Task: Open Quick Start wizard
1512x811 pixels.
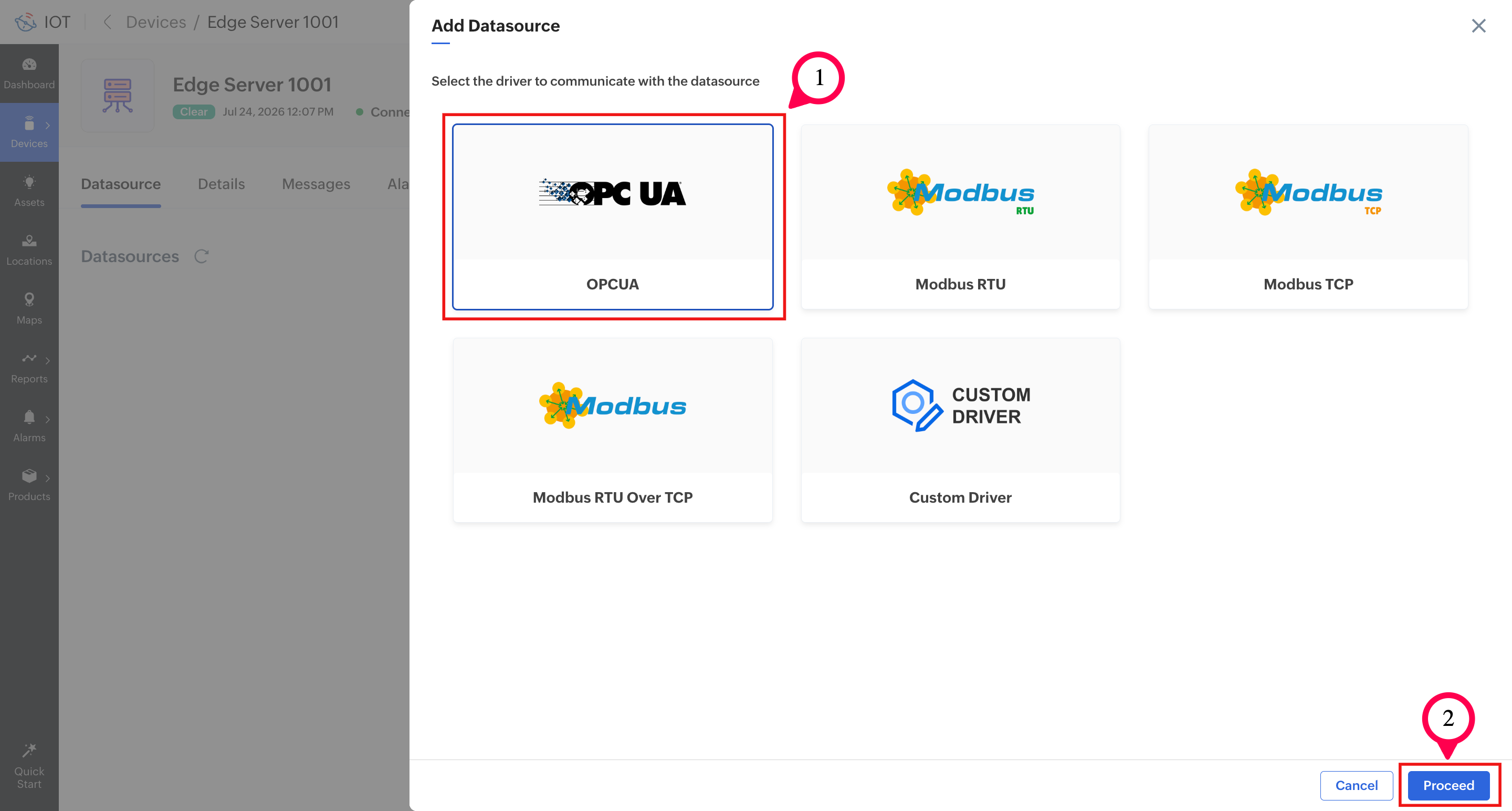Action: pos(29,767)
